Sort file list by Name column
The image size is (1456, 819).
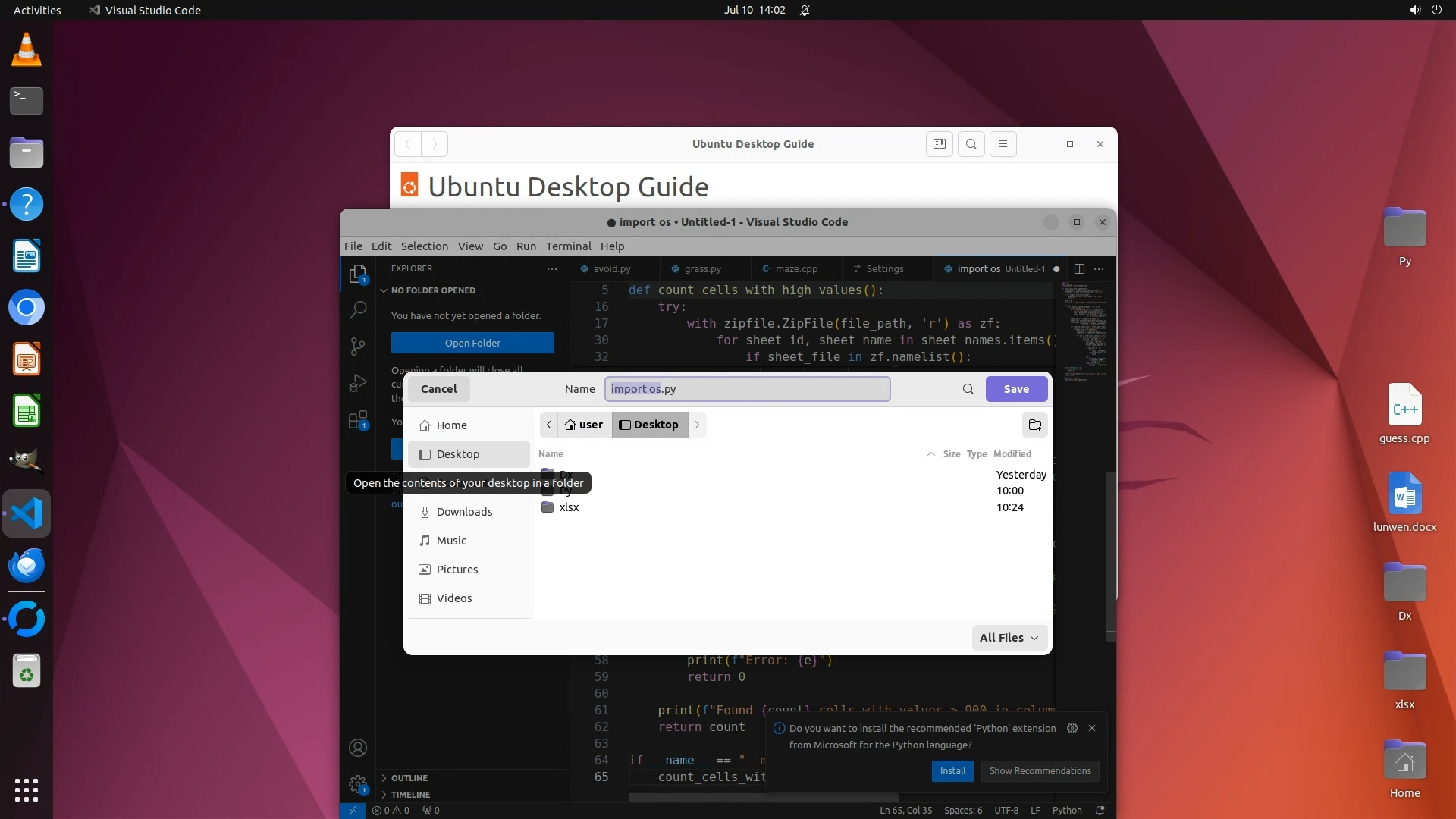pos(551,453)
